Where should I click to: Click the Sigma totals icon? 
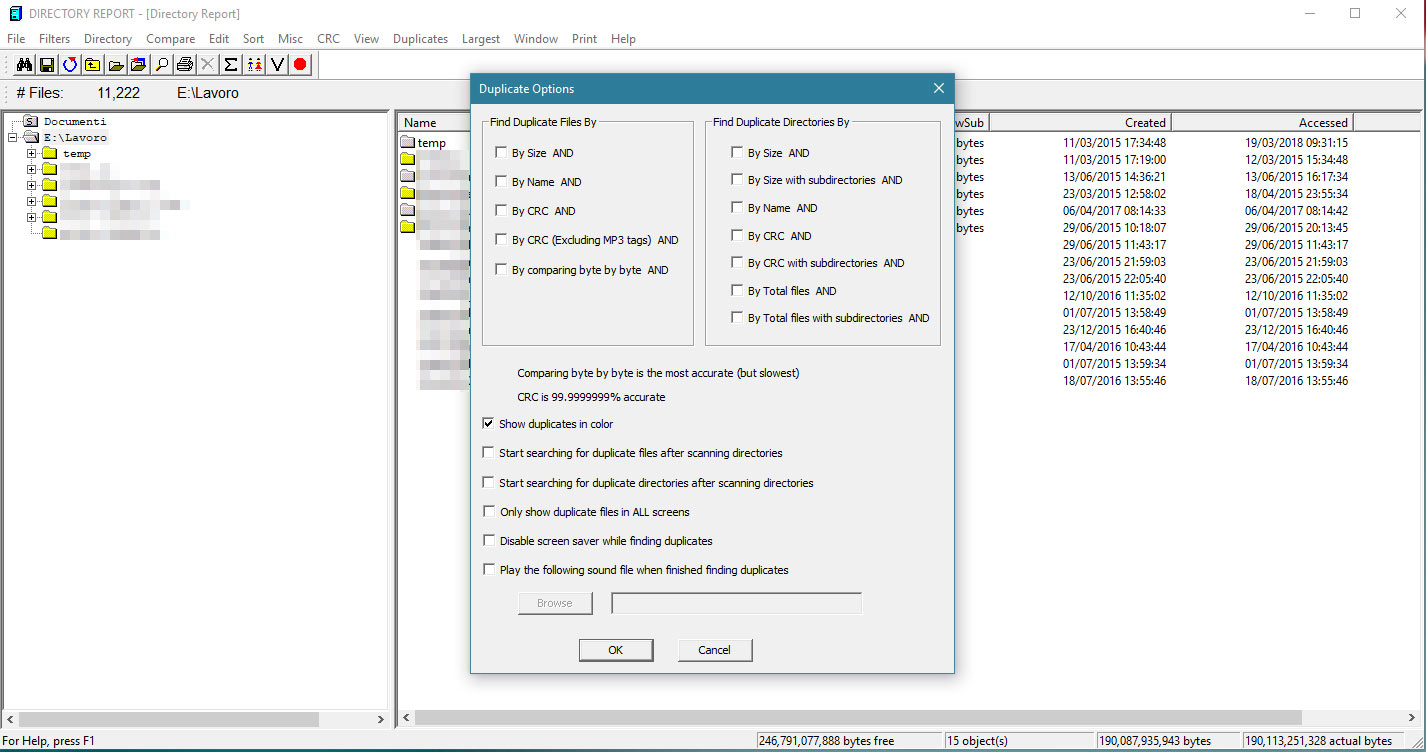tap(230, 65)
